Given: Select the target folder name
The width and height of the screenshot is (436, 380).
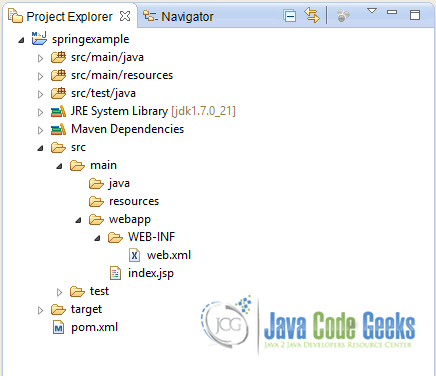Looking at the screenshot, I should pos(86,310).
